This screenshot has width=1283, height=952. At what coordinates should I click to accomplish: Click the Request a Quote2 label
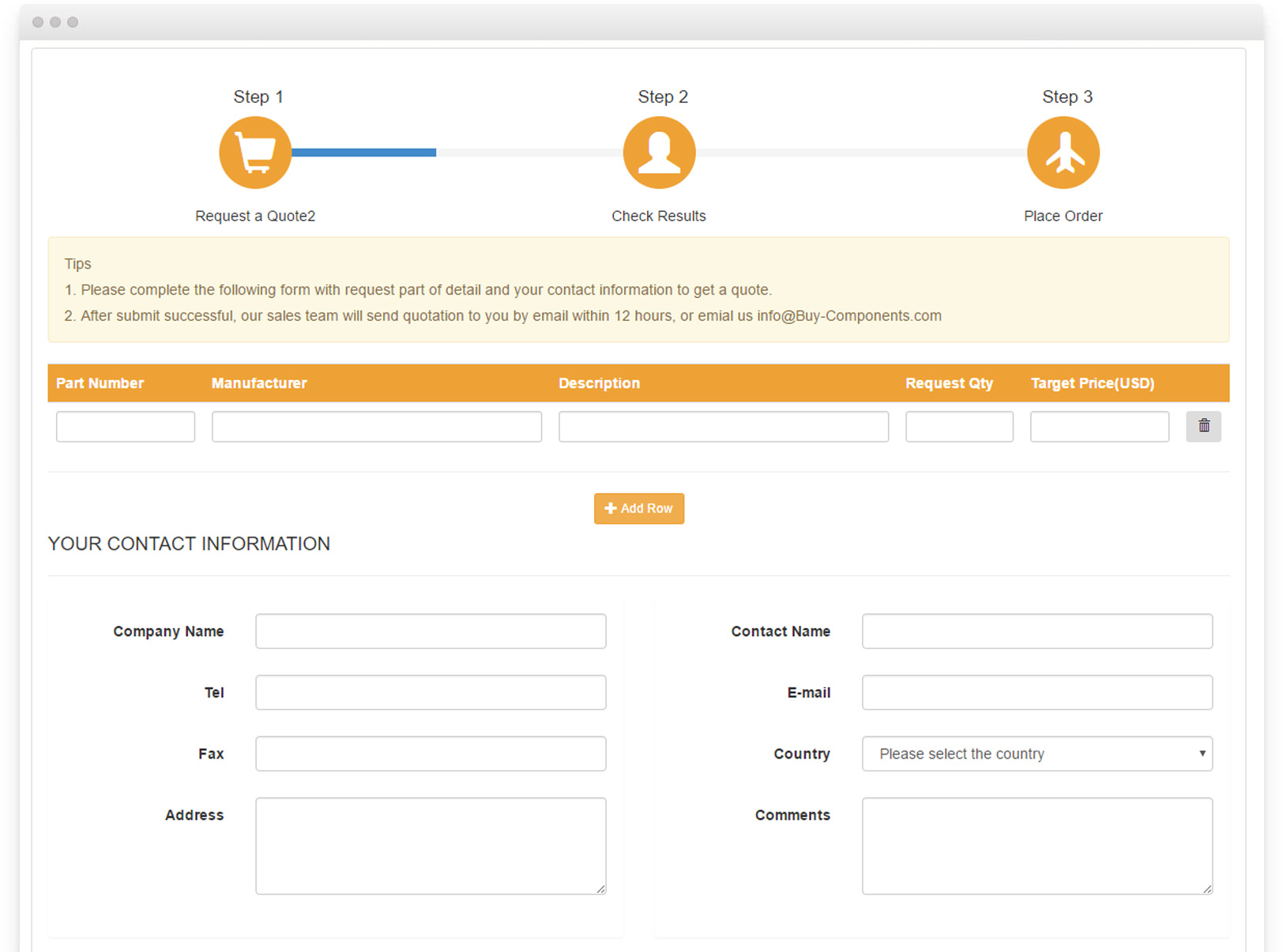[255, 216]
